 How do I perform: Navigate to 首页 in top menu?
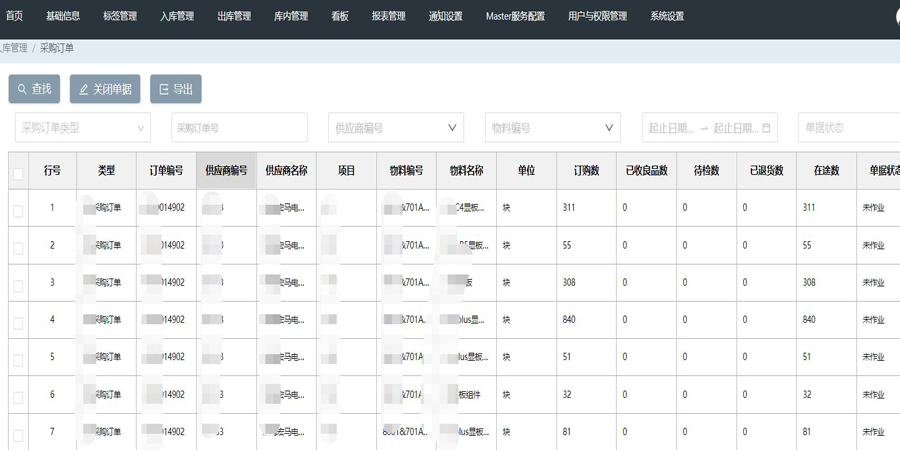click(x=15, y=17)
